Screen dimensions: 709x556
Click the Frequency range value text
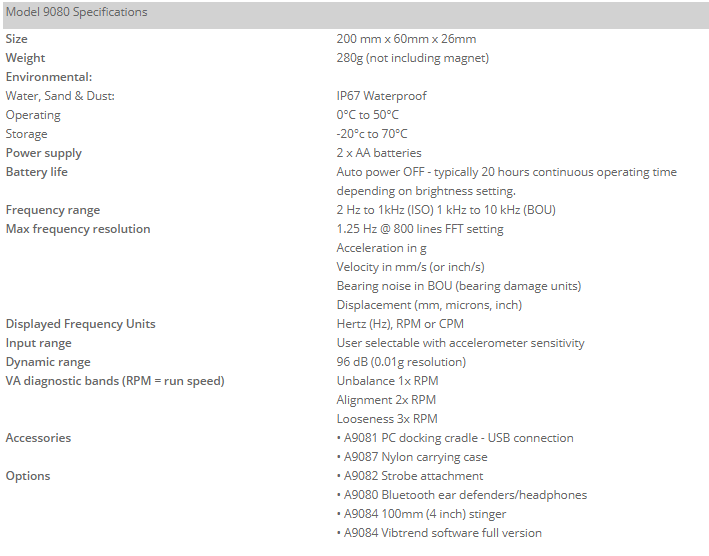(x=446, y=210)
